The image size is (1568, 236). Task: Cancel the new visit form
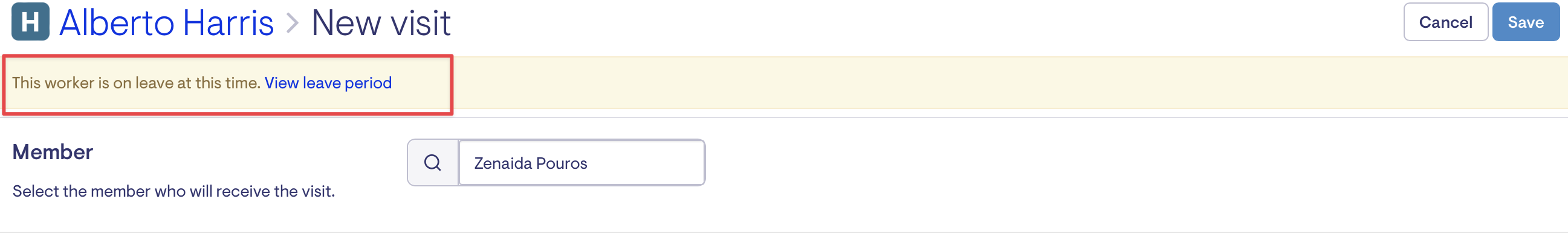click(1445, 22)
